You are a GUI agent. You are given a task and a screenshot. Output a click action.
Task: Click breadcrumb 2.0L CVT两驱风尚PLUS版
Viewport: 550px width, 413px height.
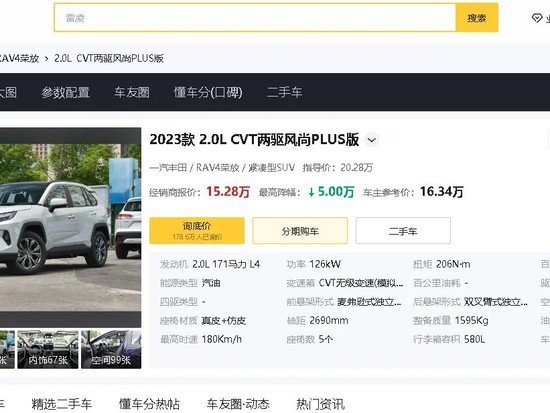pos(109,58)
